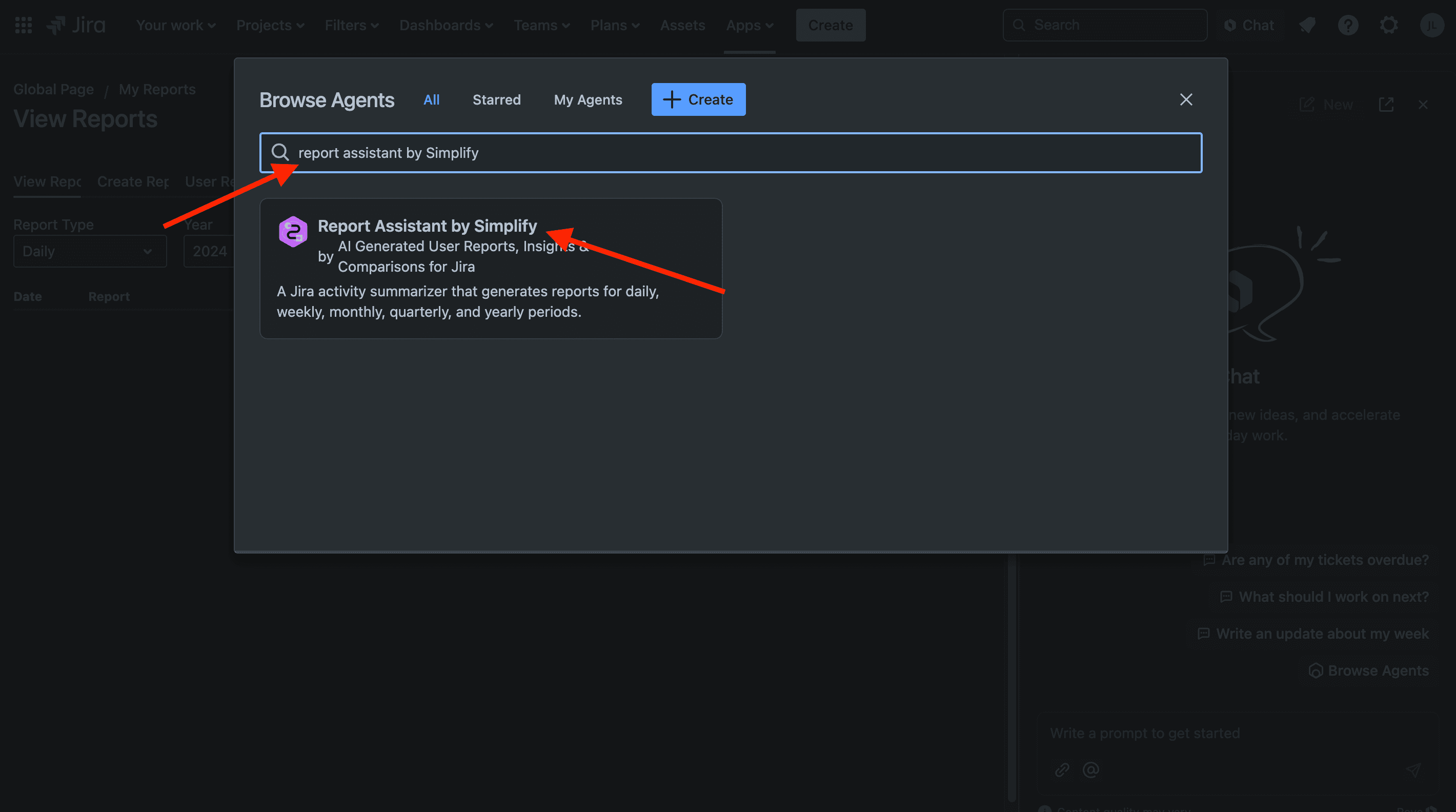Click the magnifier icon in agent search

pos(280,152)
